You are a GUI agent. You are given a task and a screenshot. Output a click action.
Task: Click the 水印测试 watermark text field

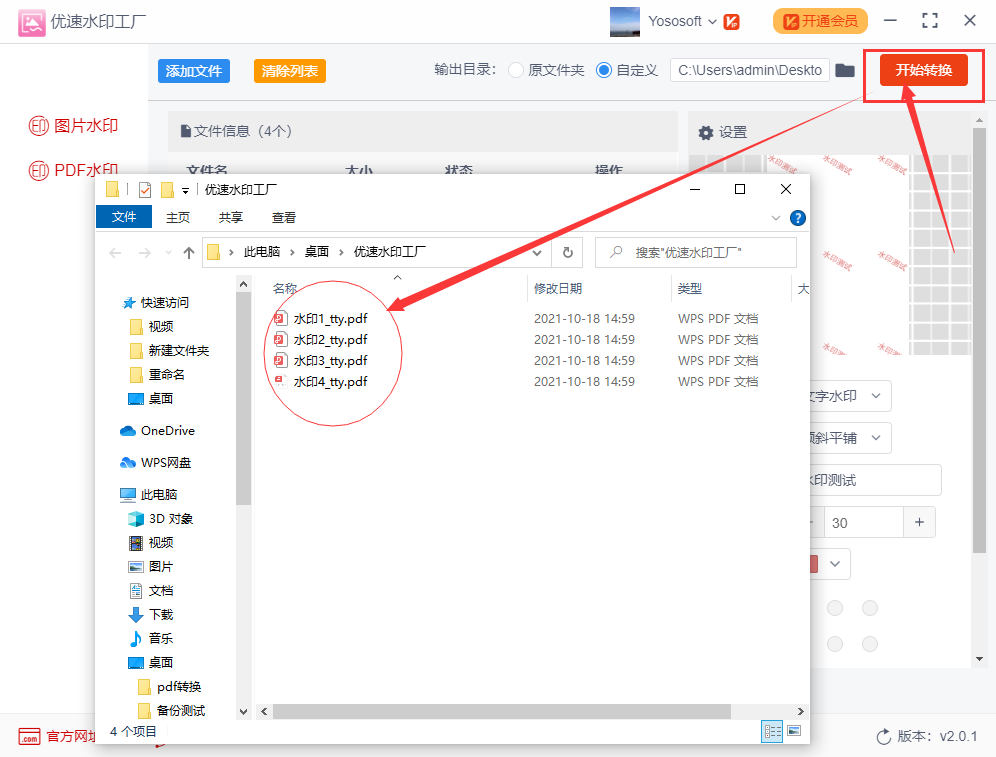[875, 480]
